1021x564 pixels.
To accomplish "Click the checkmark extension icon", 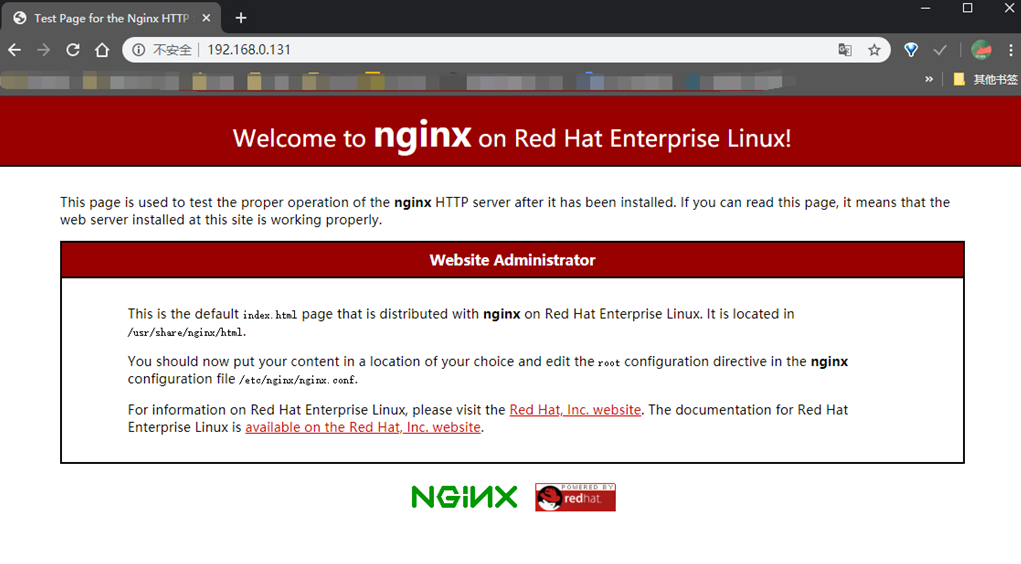I will [x=940, y=50].
